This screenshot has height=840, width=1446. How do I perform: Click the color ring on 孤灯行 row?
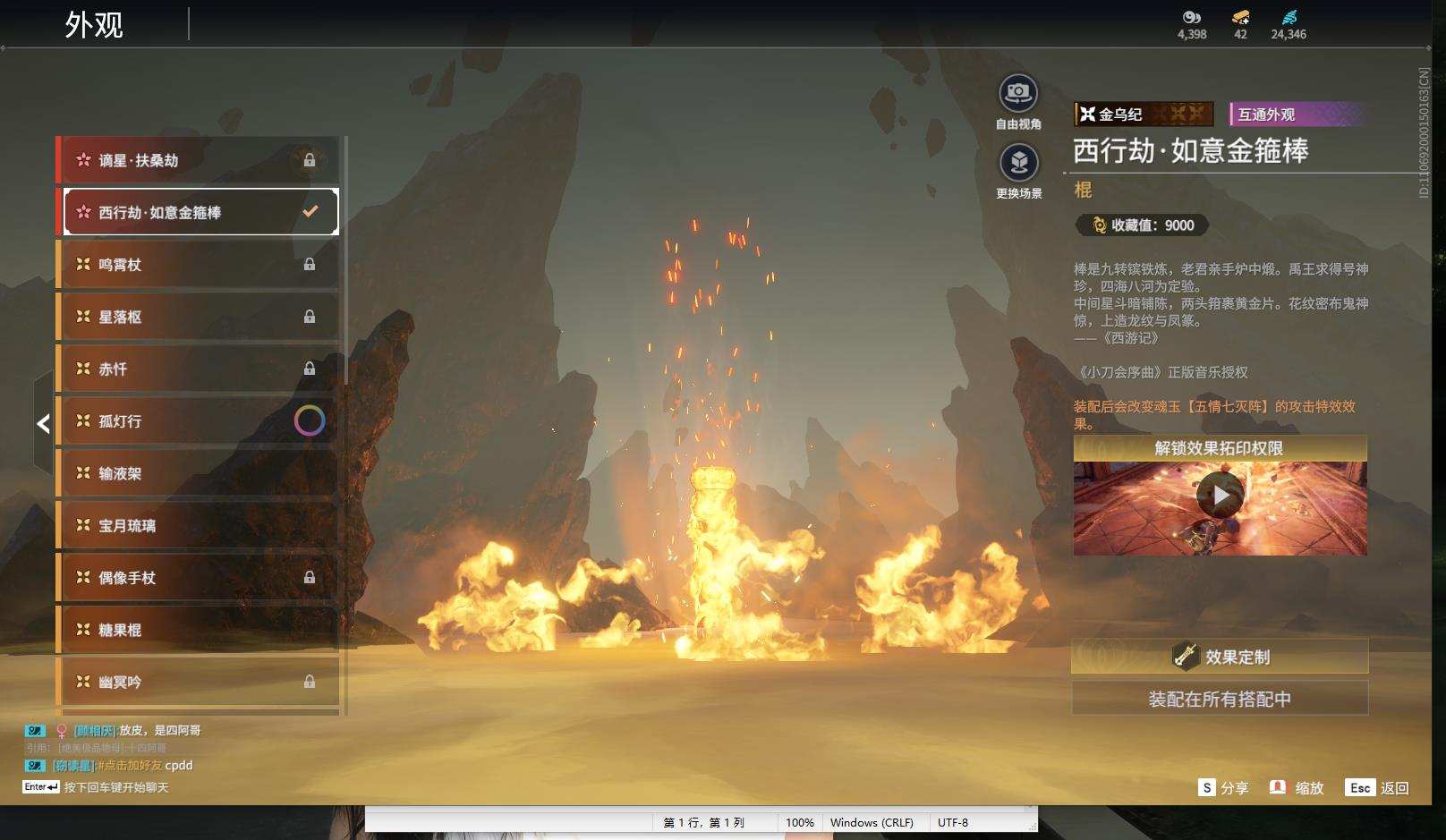(310, 420)
